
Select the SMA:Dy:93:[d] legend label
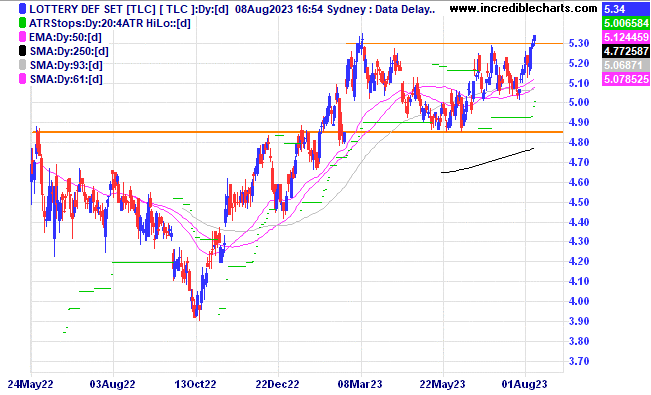coord(66,65)
